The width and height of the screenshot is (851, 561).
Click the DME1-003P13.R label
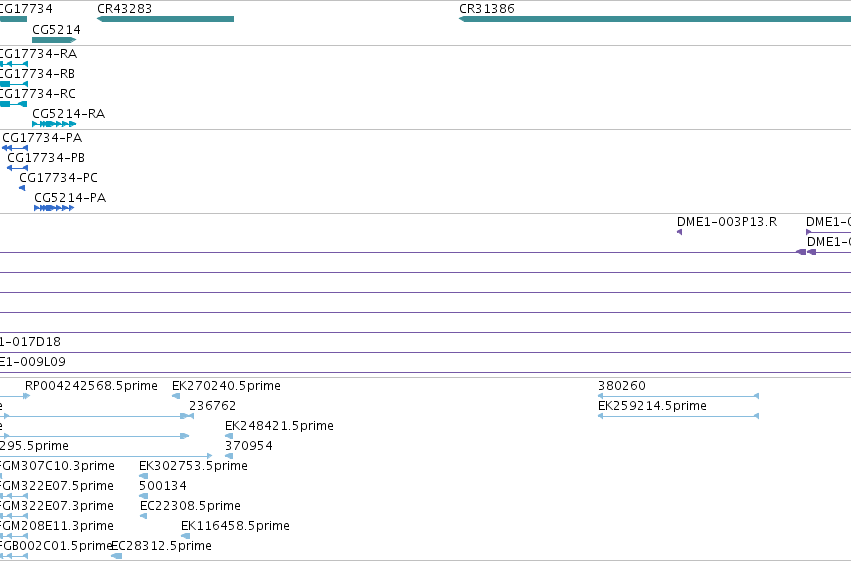(x=727, y=222)
